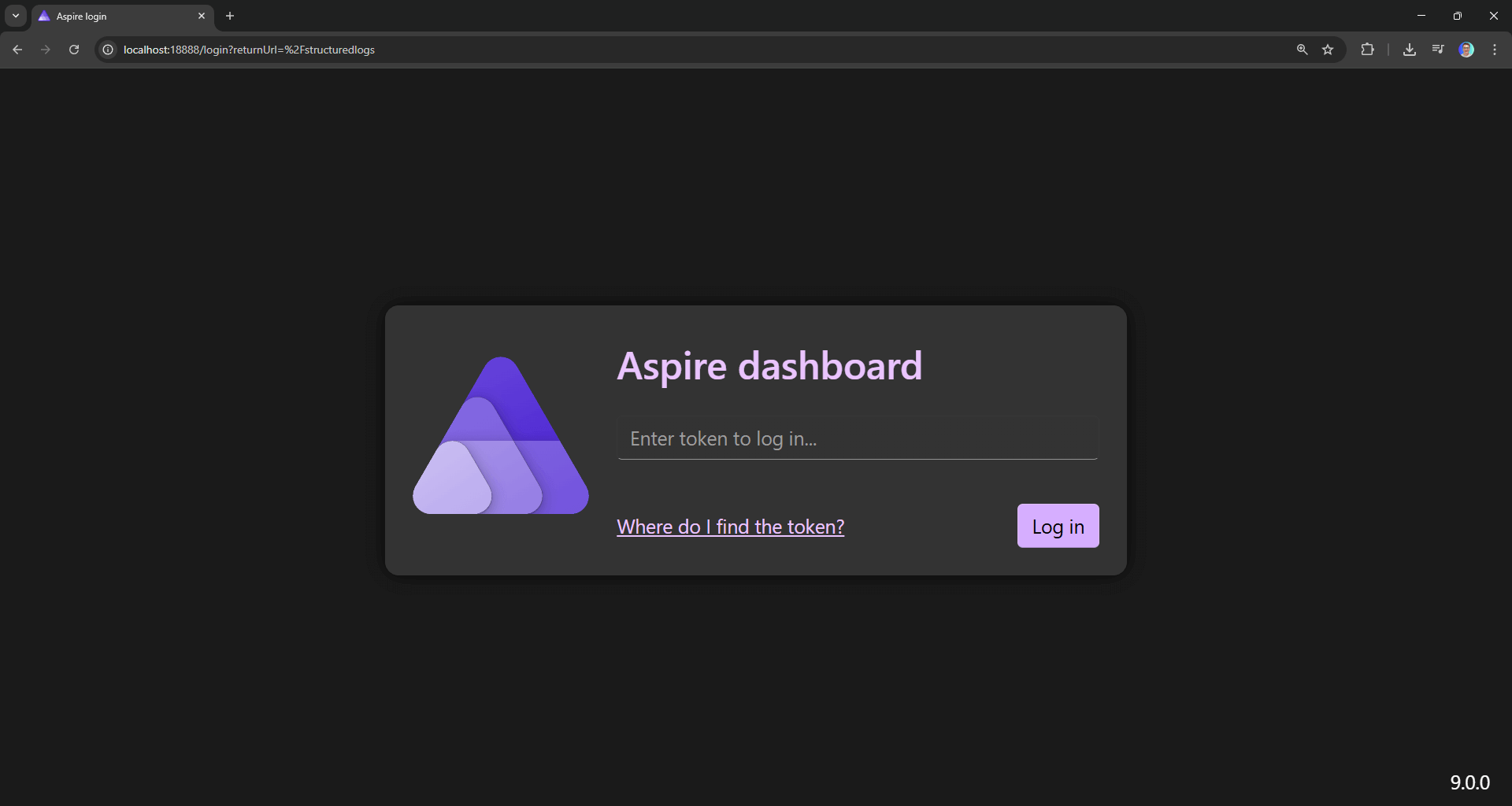Open the zoom magnifier icon in address bar
The height and width of the screenshot is (806, 1512).
pos(1302,50)
